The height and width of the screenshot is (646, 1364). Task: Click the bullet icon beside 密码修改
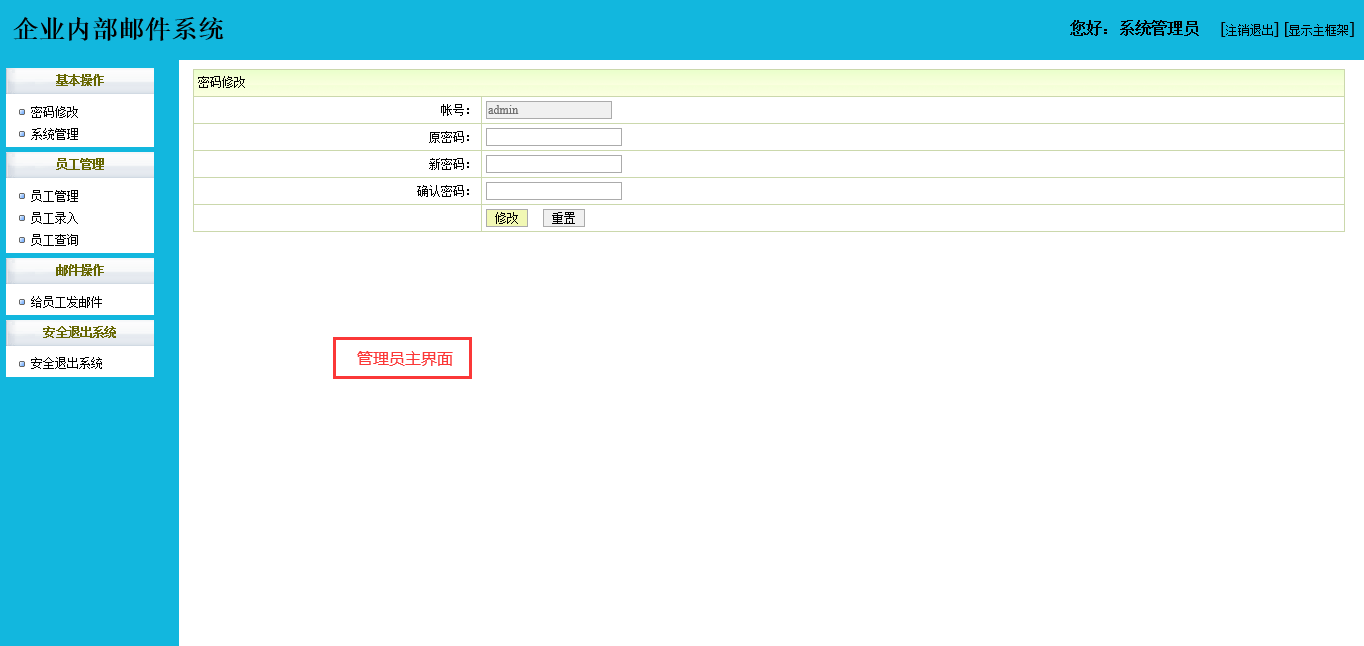click(22, 112)
